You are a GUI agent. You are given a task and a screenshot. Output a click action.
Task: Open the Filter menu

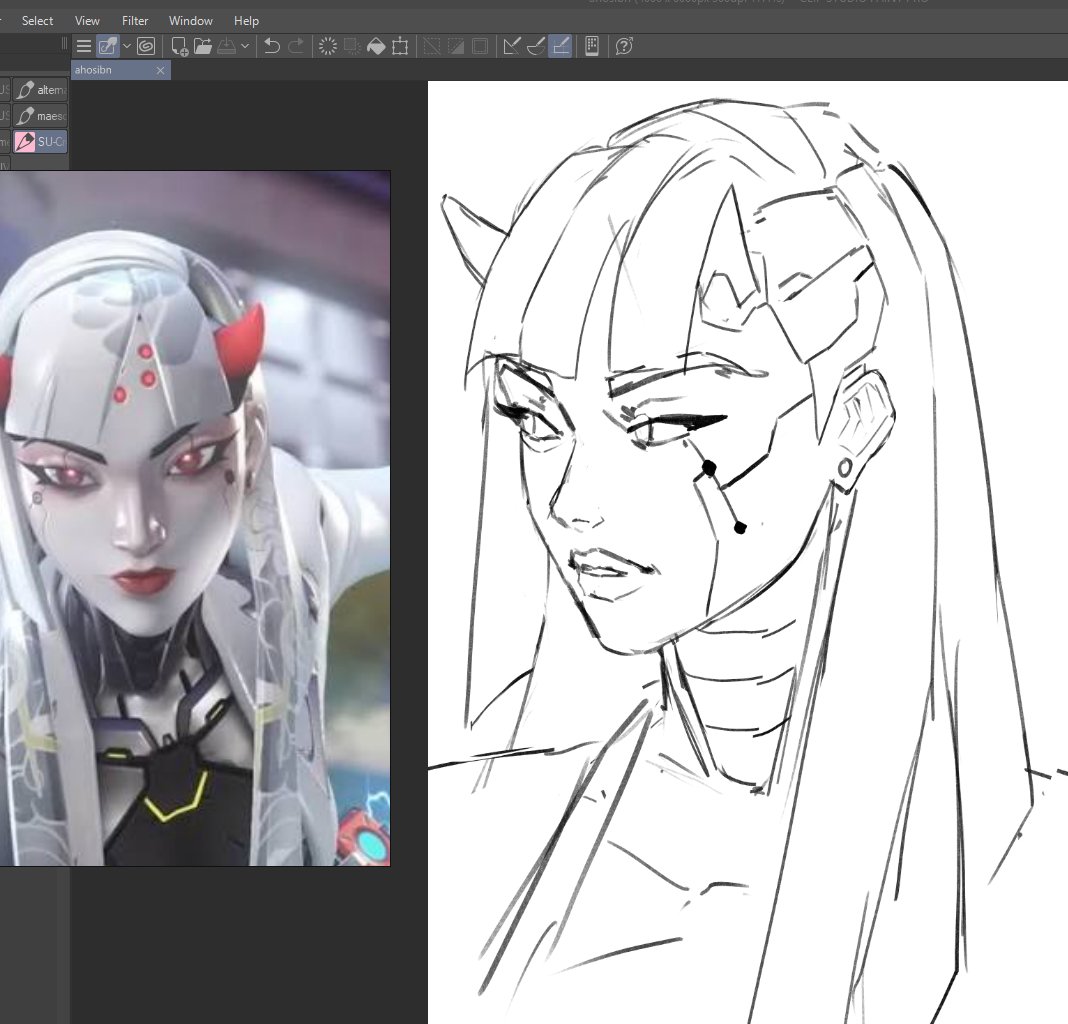[x=135, y=21]
